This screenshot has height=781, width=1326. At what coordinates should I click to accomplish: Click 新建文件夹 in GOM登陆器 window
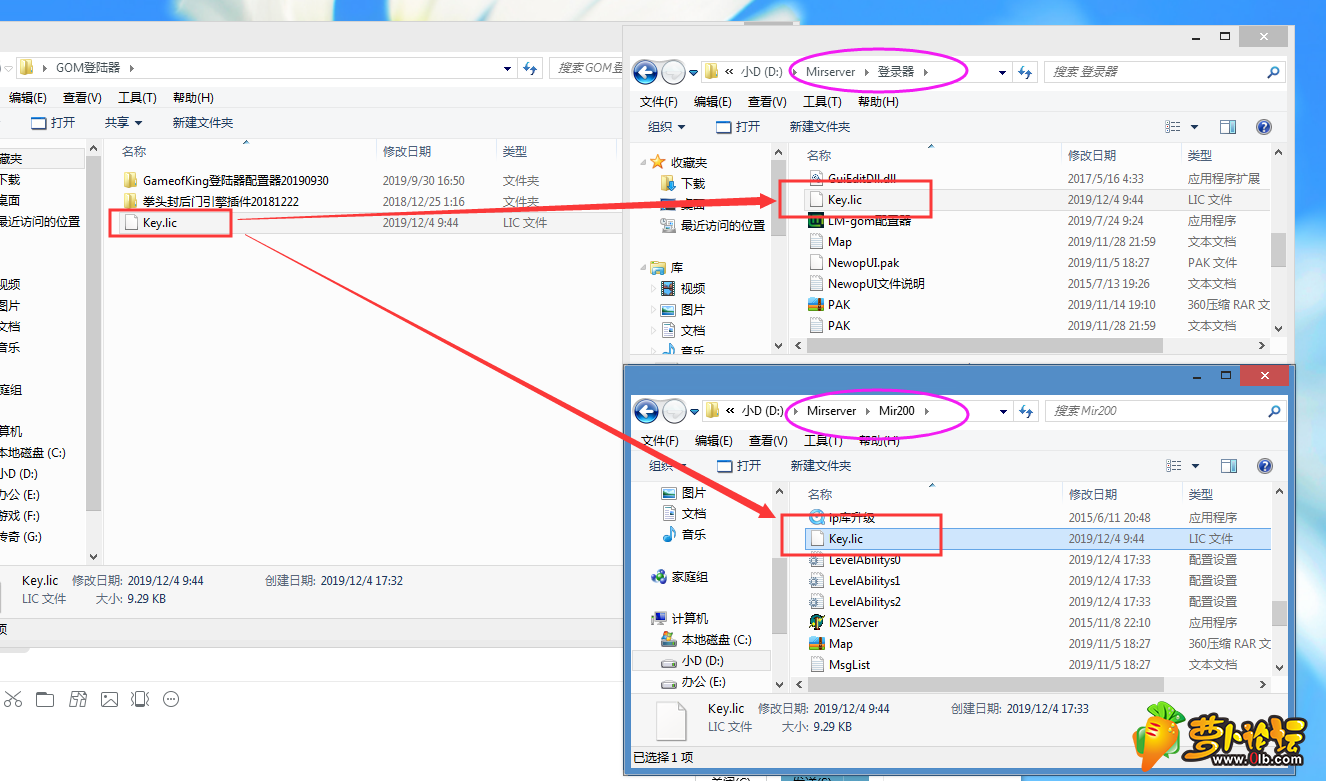coord(203,122)
